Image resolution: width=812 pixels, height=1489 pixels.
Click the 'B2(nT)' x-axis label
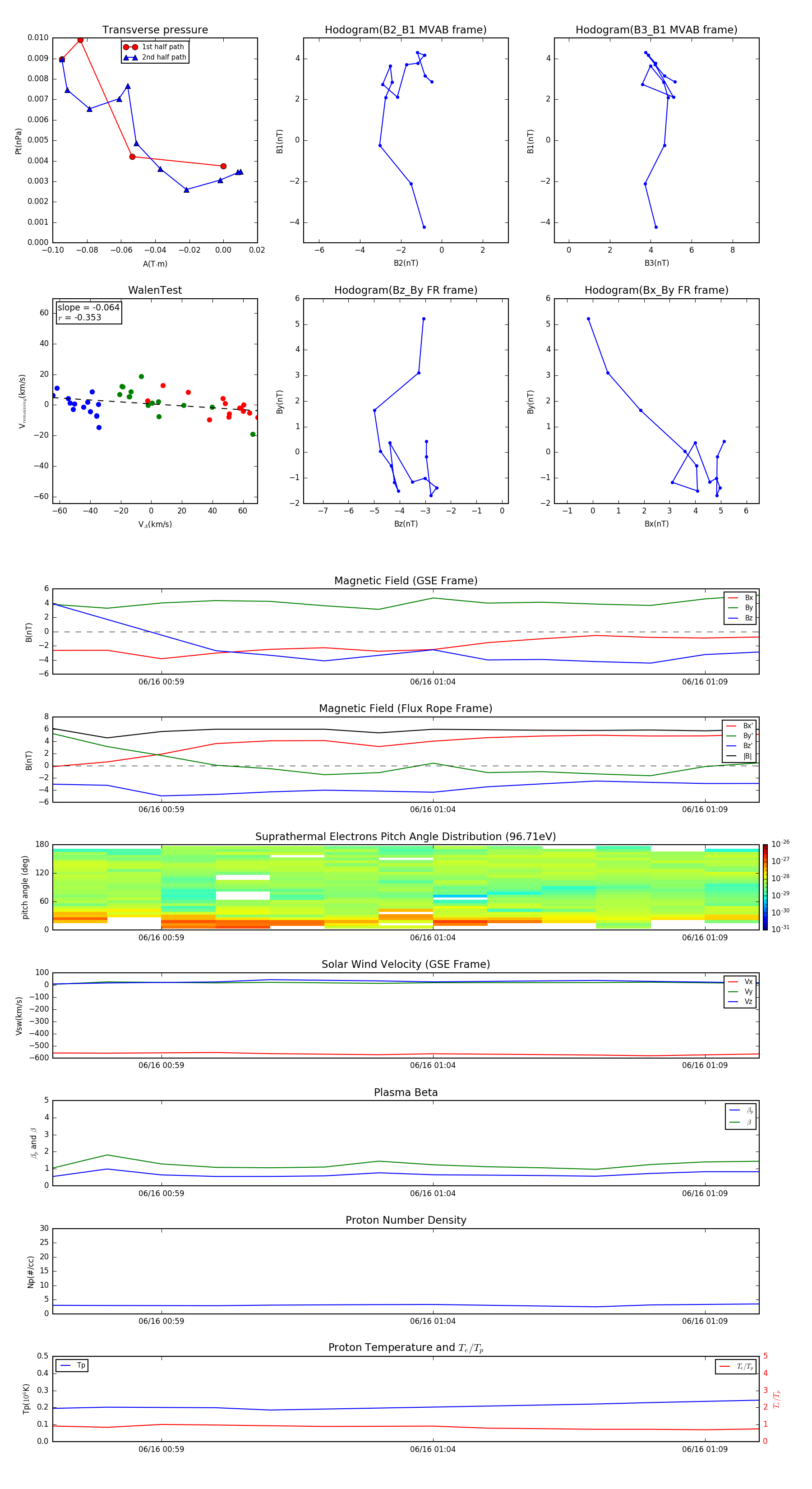406,263
